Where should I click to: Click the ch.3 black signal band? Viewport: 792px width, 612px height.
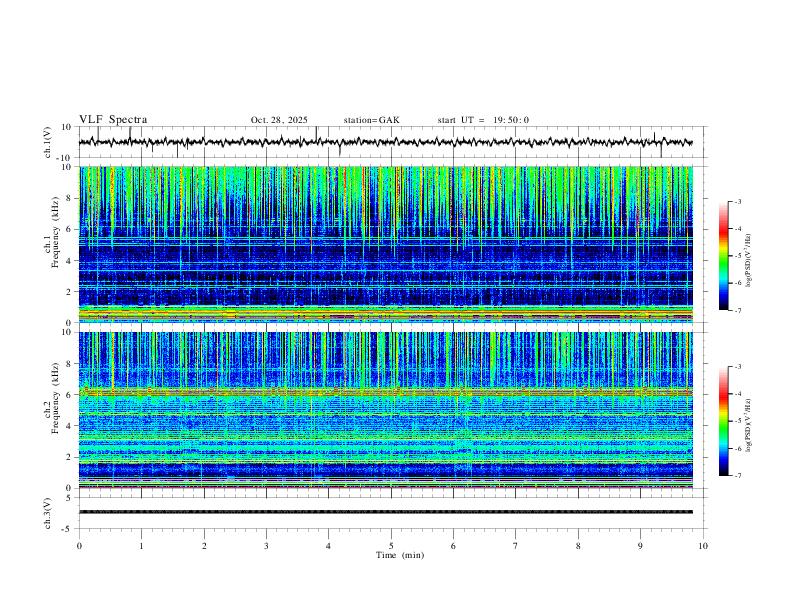[x=385, y=512]
